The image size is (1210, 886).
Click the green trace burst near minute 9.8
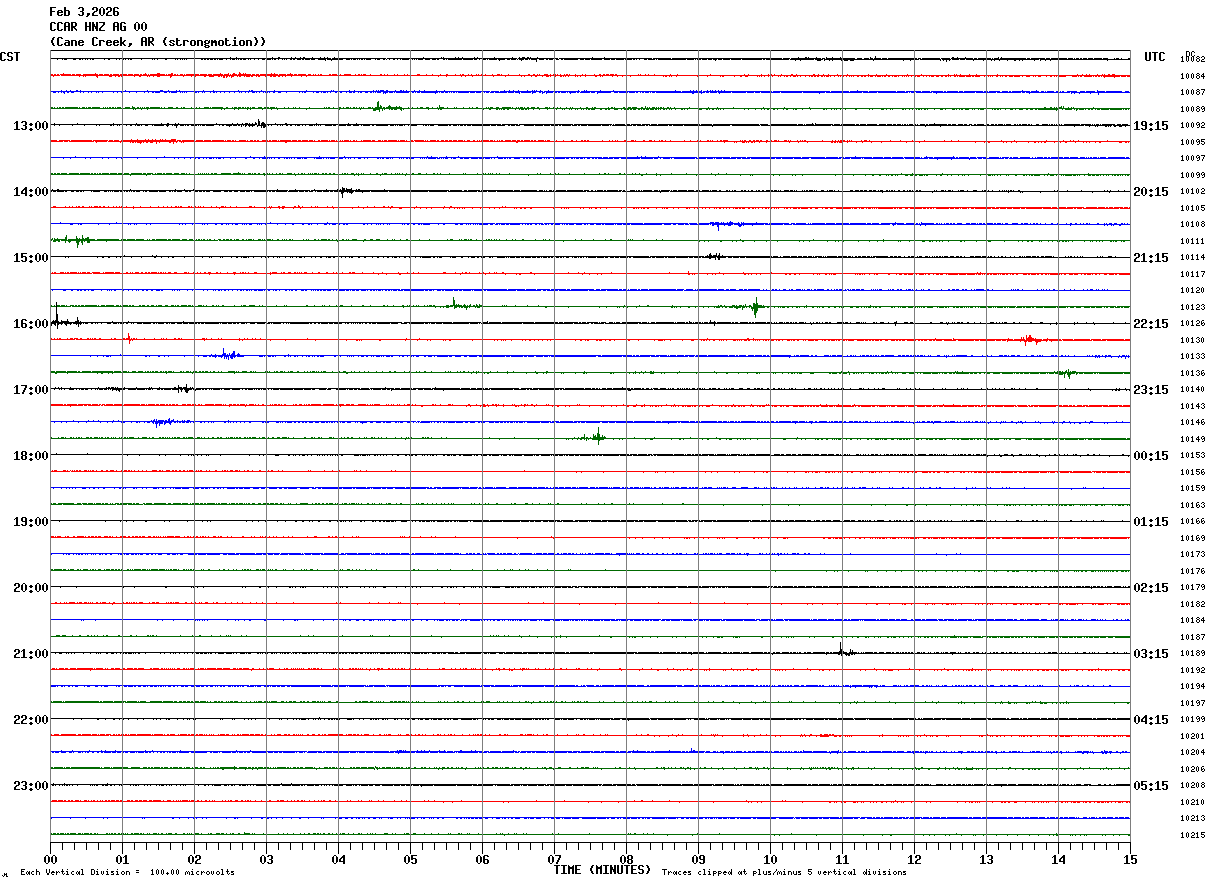[755, 307]
